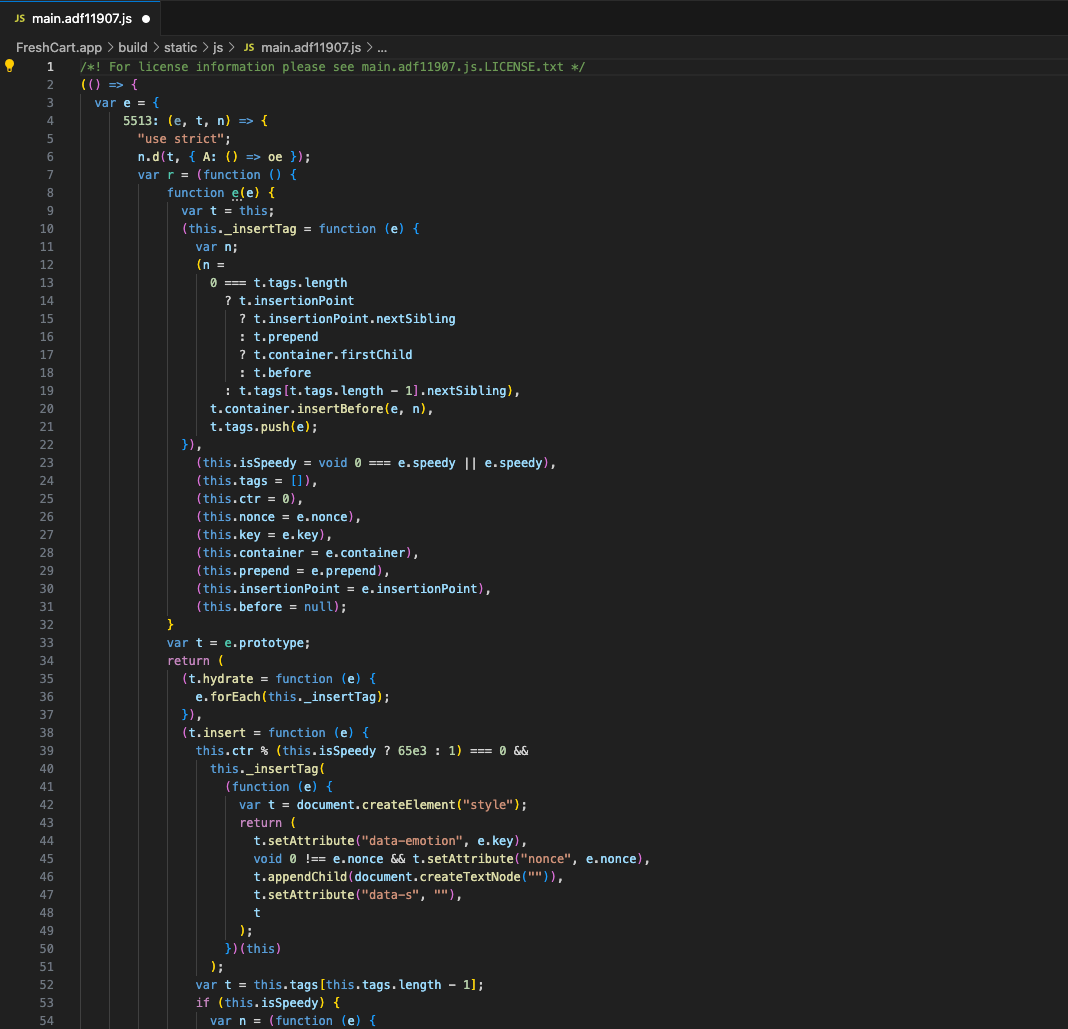Click "this._insertTag" on line 10

(x=242, y=229)
